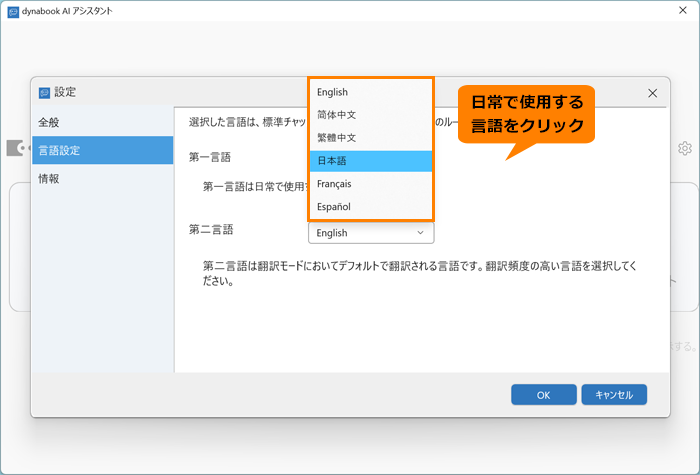Close the dynabook AI アシスタント window
The height and width of the screenshot is (475, 700).
[x=683, y=10]
